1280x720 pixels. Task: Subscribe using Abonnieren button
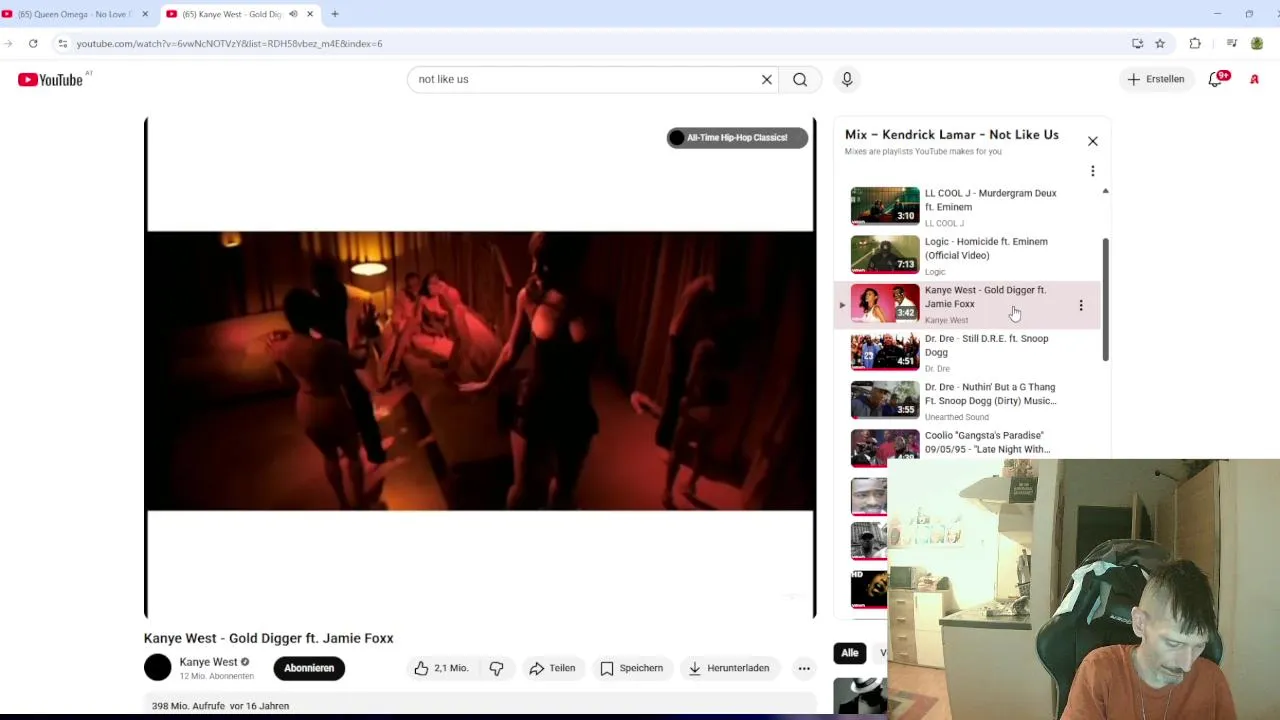pos(309,668)
